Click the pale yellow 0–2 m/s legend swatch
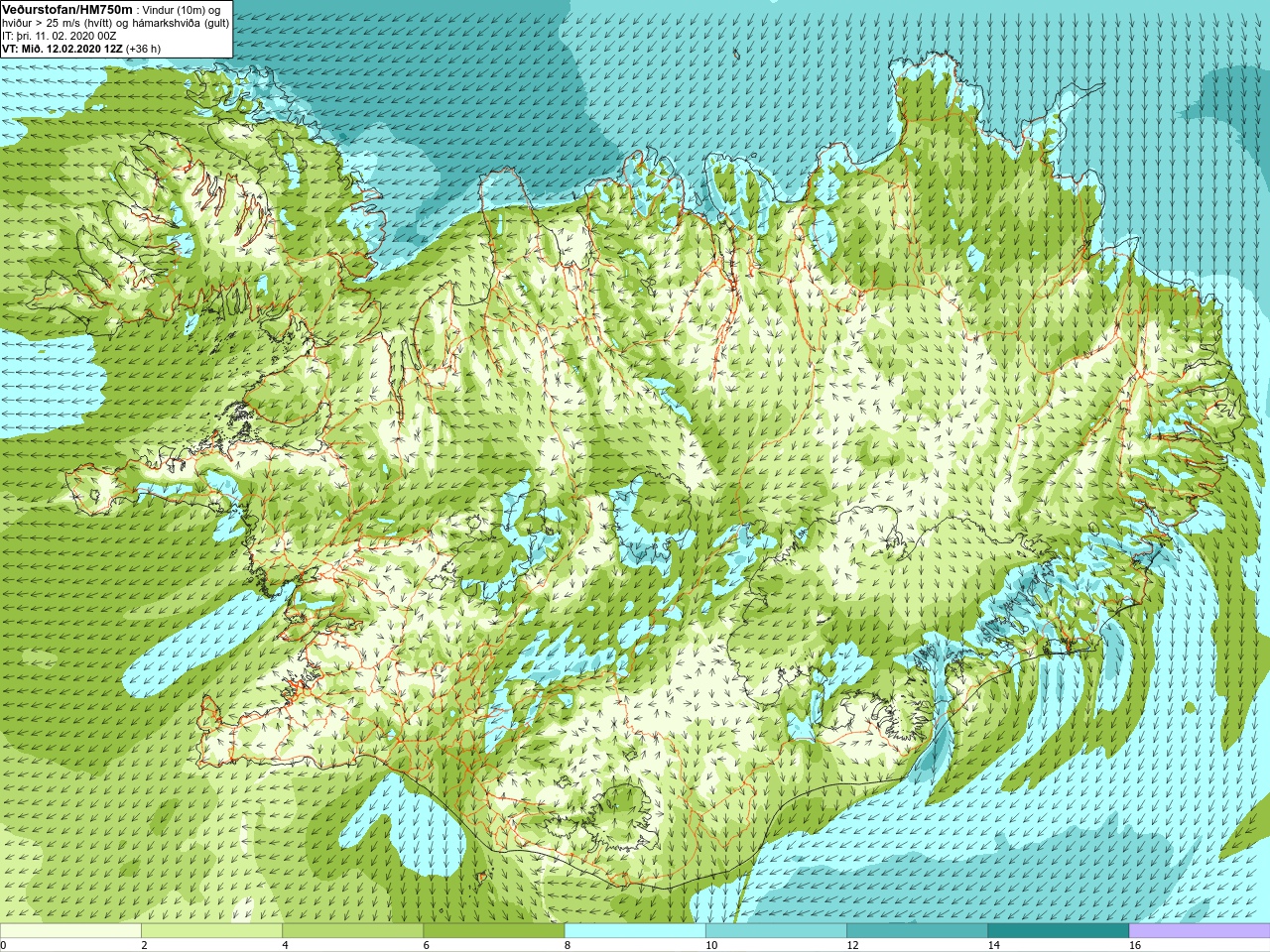This screenshot has height=952, width=1270. coord(70,930)
